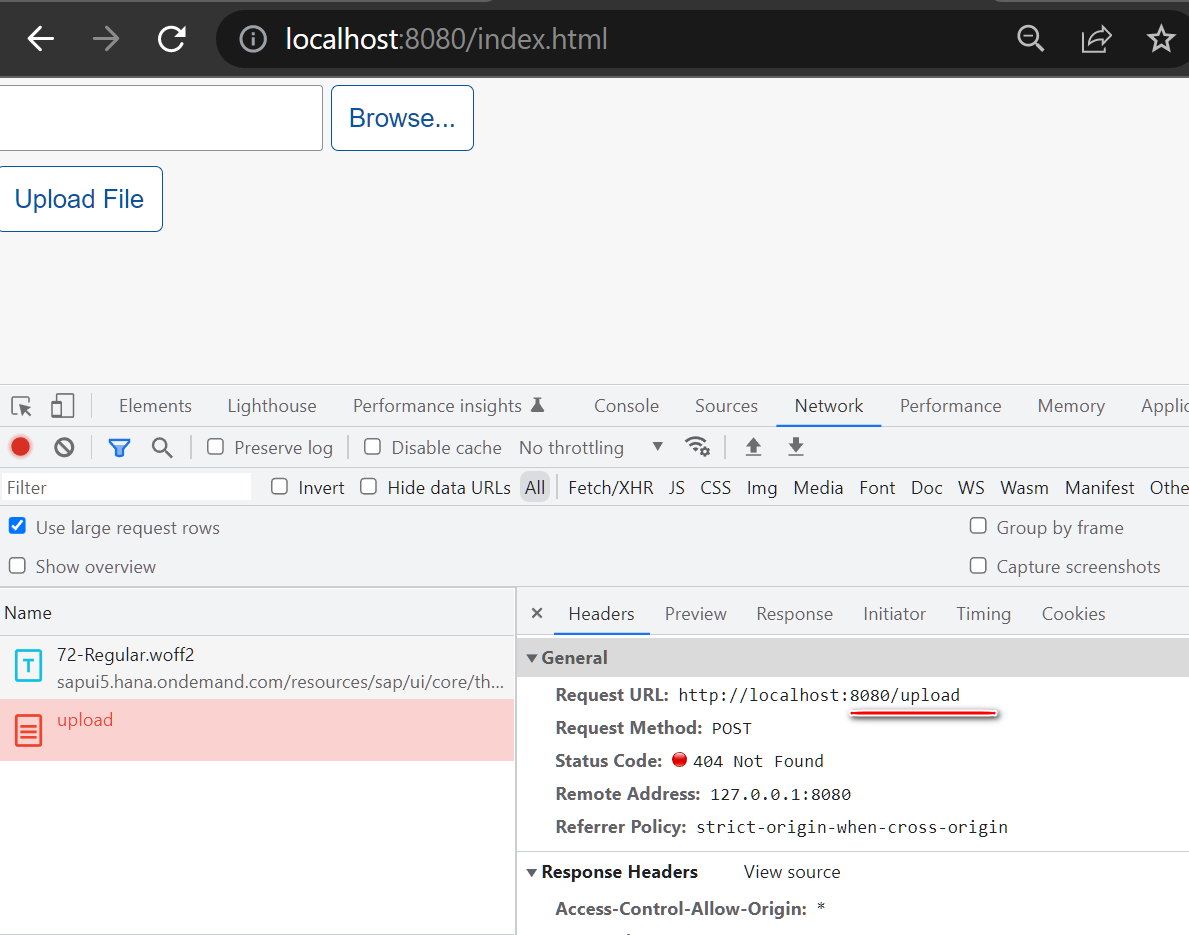Open network conditions wifi icon

pos(697,447)
